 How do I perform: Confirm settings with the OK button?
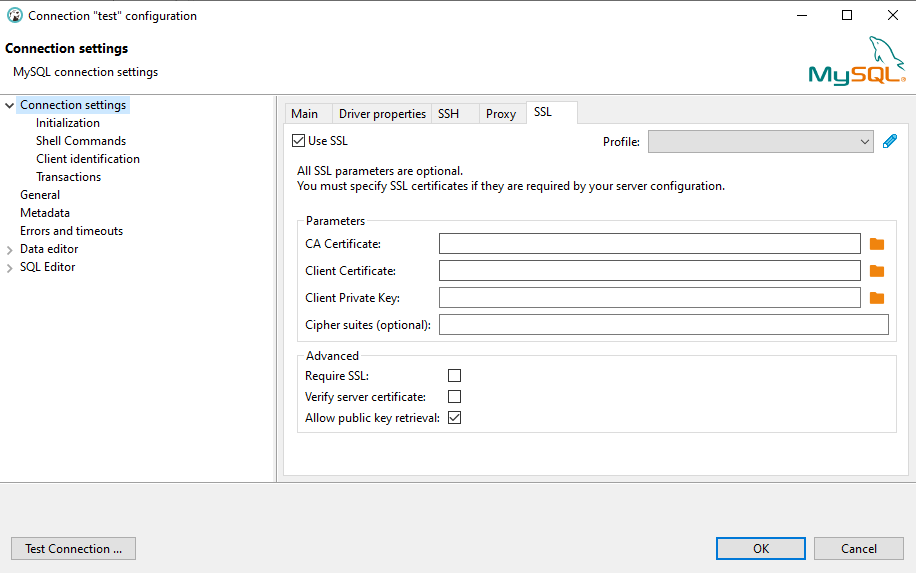[x=761, y=548]
